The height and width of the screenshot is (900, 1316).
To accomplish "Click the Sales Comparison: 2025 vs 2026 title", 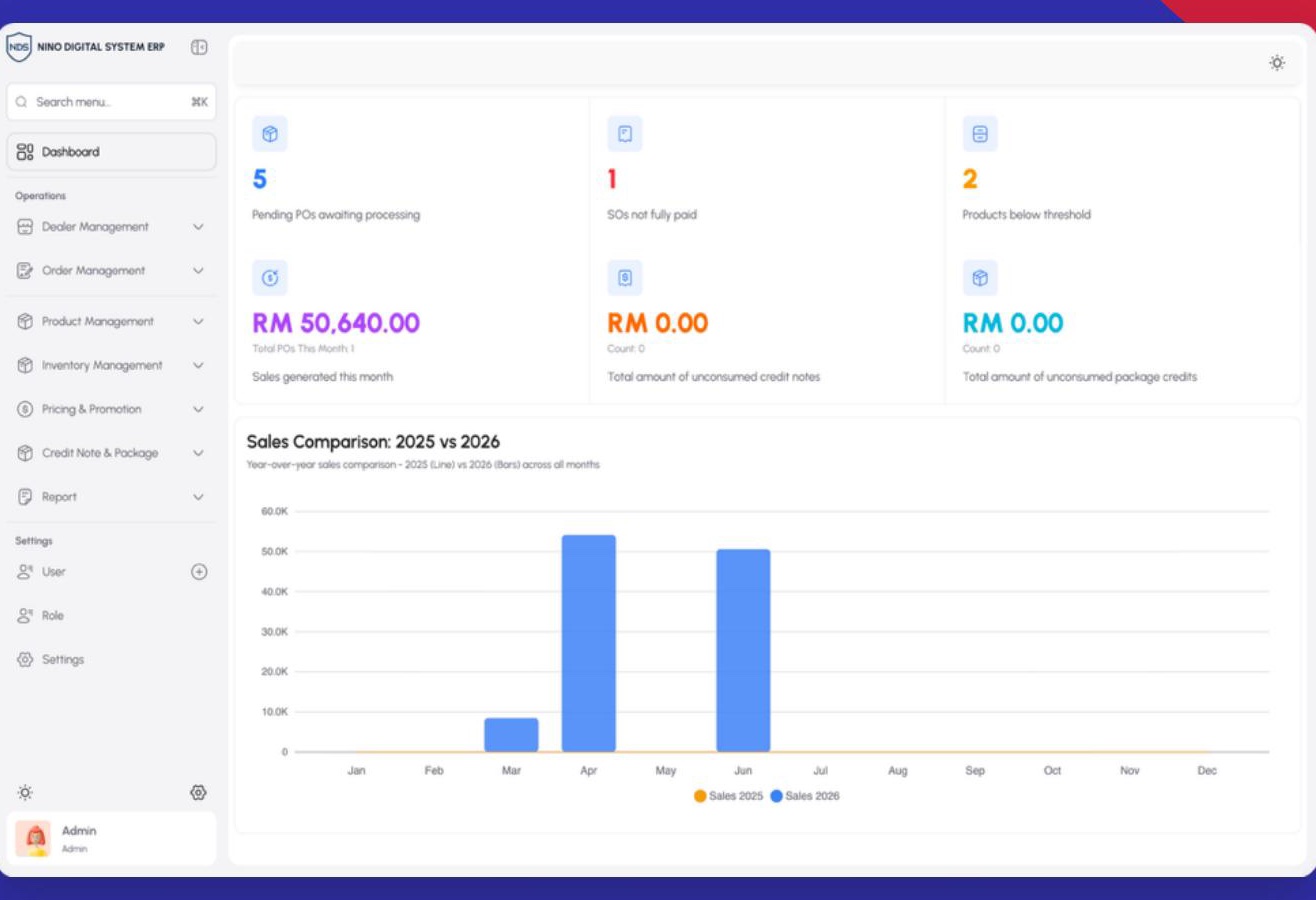I will 373,442.
